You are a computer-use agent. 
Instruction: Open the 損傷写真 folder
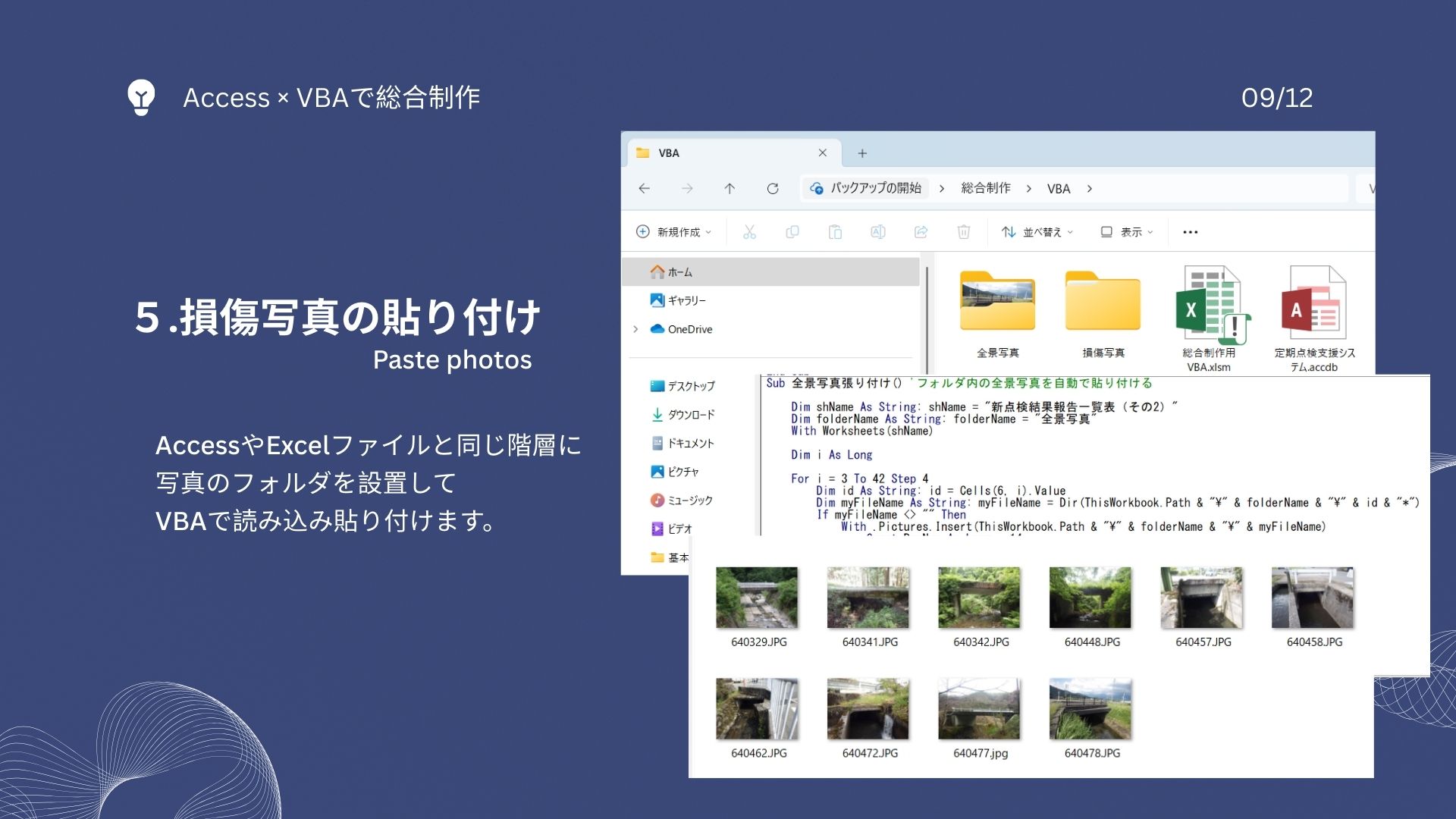click(1103, 314)
